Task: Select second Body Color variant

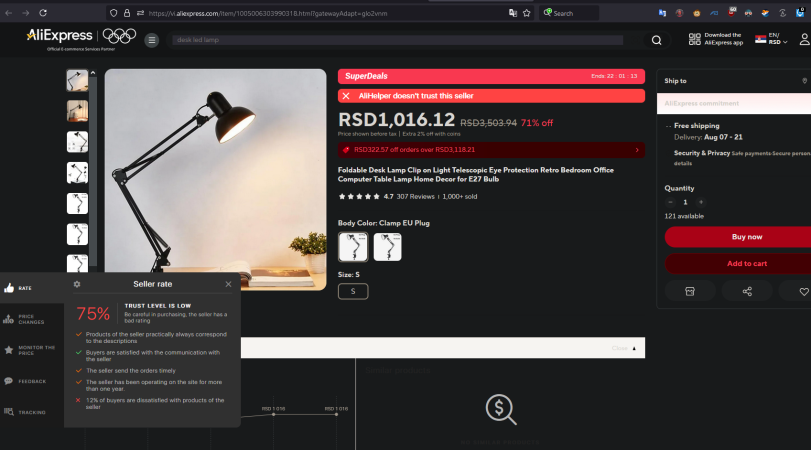Action: [x=387, y=247]
